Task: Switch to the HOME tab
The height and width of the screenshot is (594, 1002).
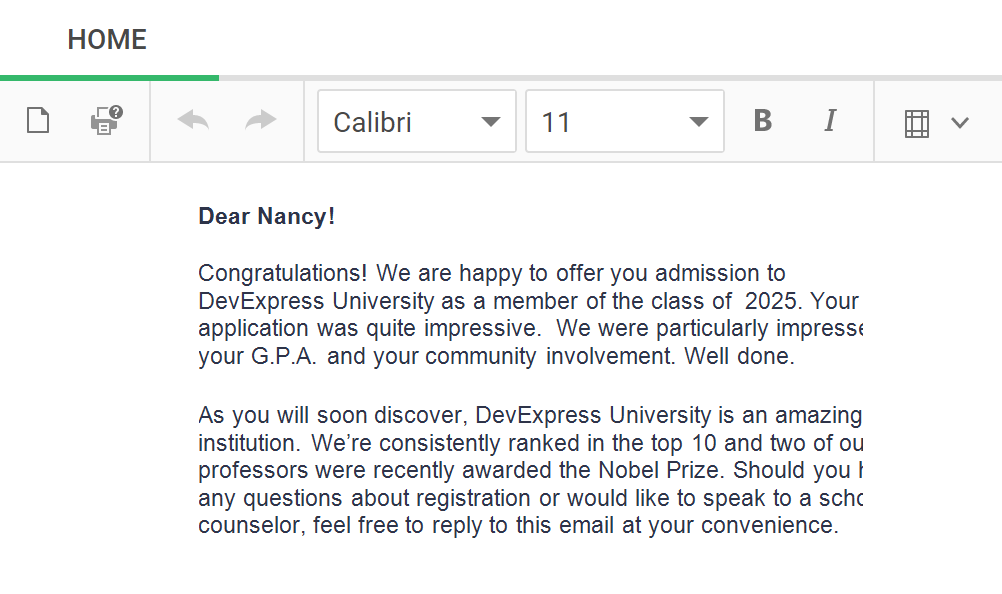Action: point(107,40)
